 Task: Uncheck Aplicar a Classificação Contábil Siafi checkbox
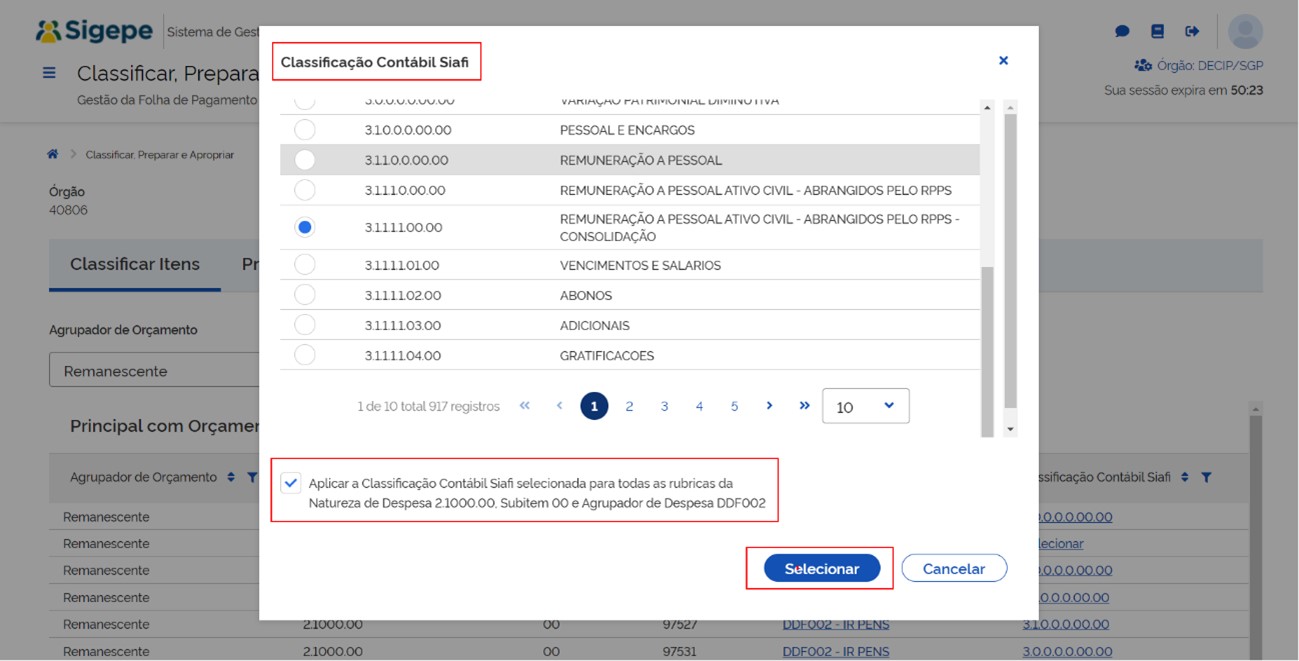pos(291,483)
